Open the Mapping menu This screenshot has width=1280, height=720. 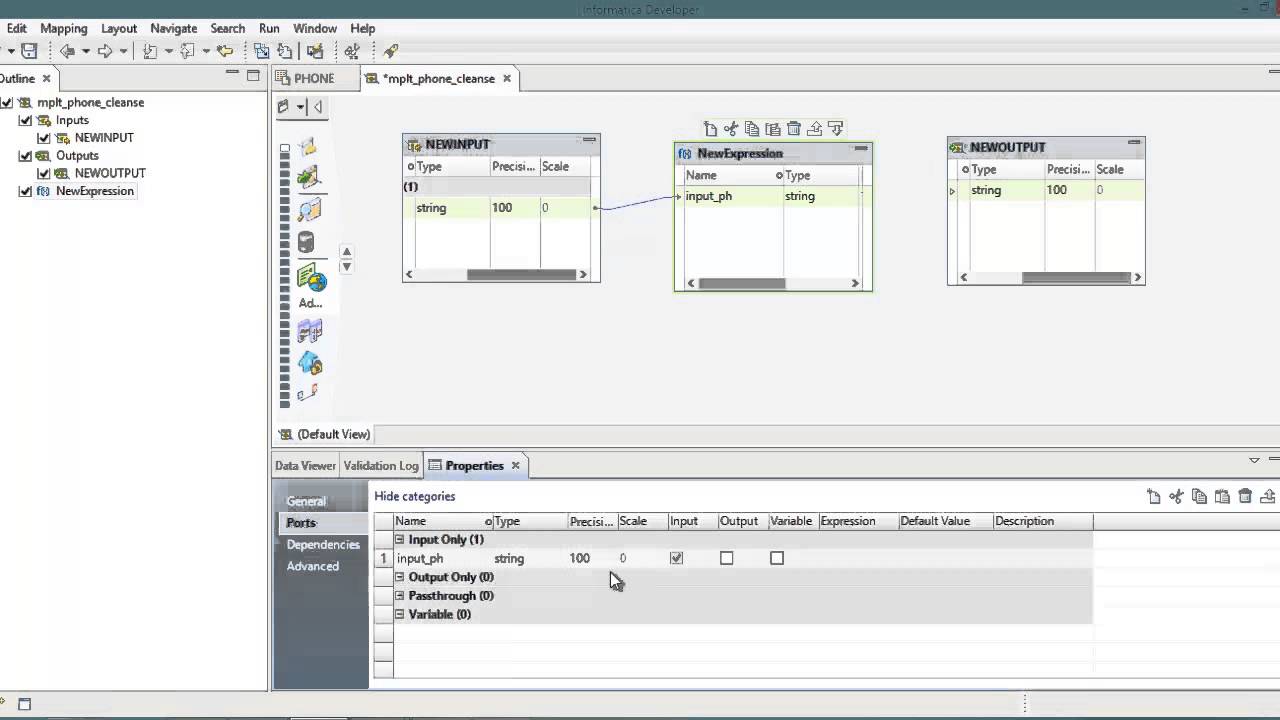click(x=63, y=29)
